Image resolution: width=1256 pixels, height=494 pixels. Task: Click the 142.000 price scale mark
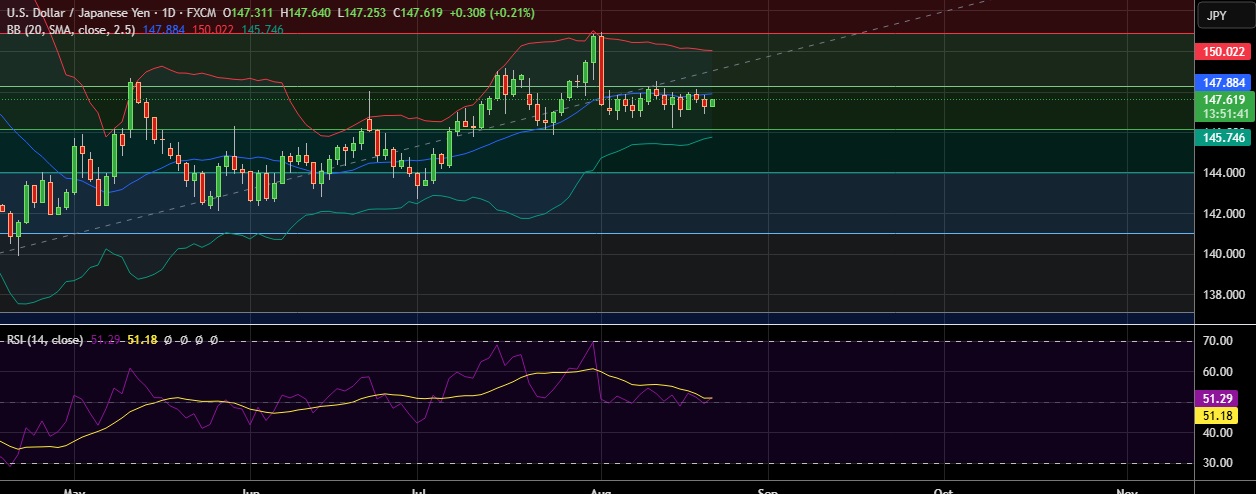[x=1224, y=214]
